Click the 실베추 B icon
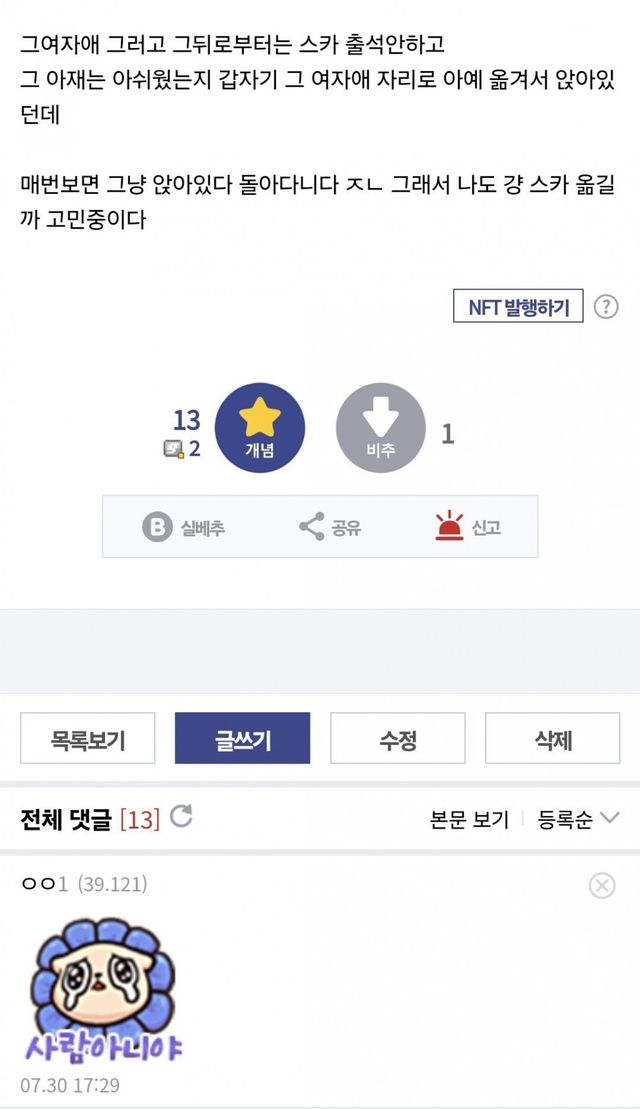Image resolution: width=640 pixels, height=1109 pixels. pos(158,527)
